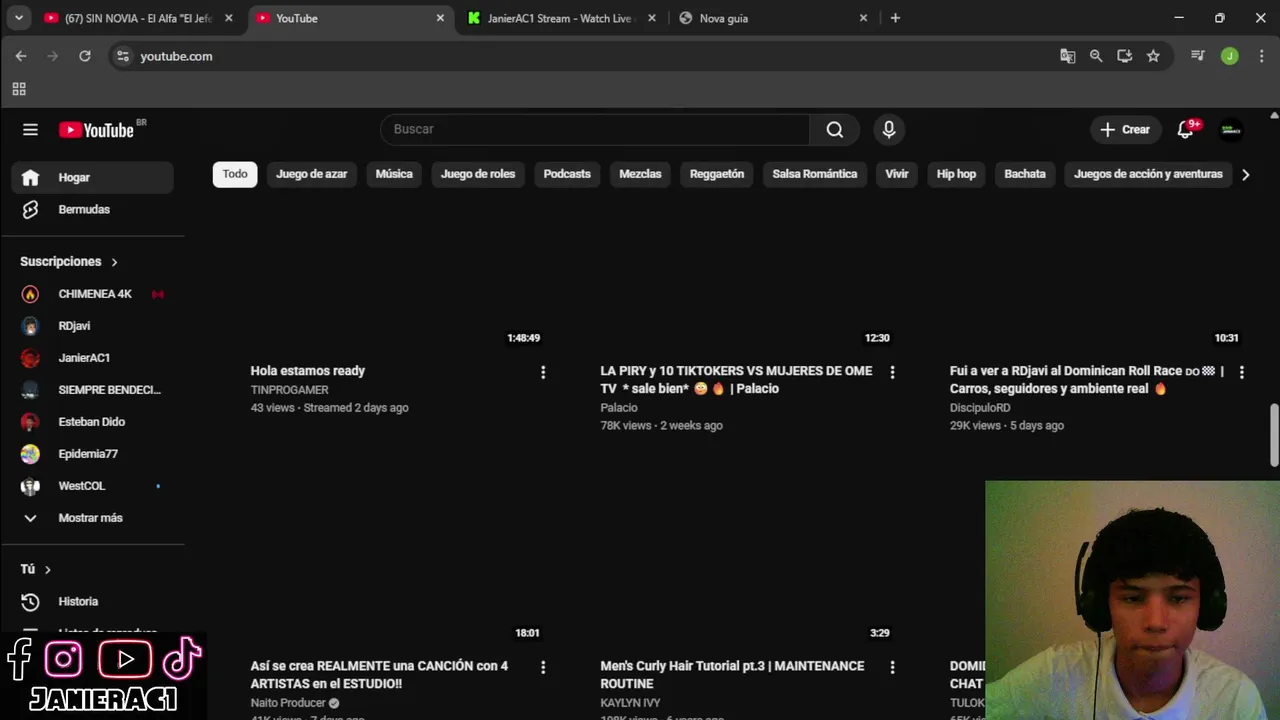Open Chrome menu three dots

1260,56
